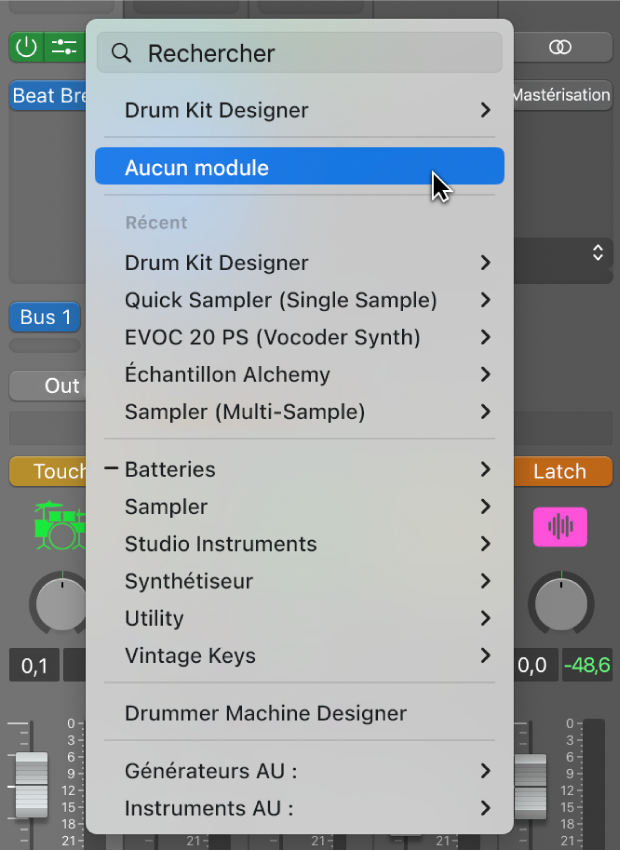Image resolution: width=622 pixels, height=851 pixels.
Task: Choose Drummer Machine Designer
Action: click(x=265, y=714)
